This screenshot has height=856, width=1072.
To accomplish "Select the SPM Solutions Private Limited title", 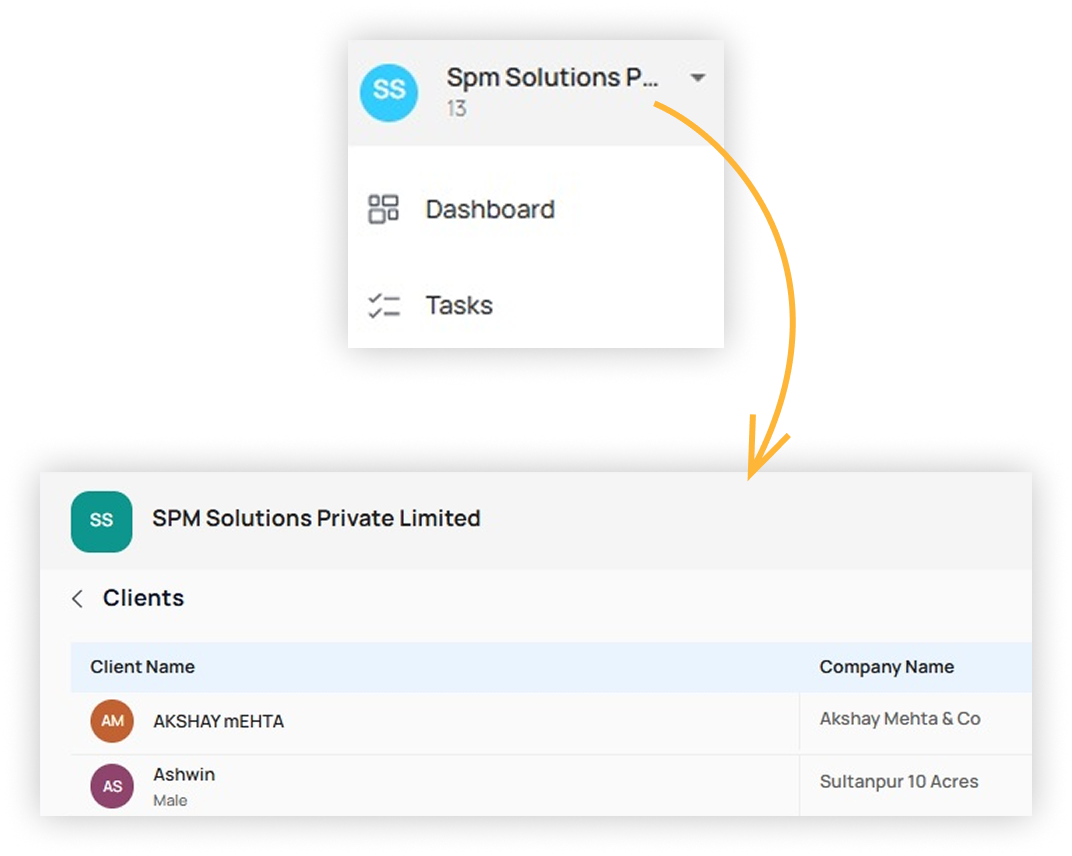I will click(316, 518).
